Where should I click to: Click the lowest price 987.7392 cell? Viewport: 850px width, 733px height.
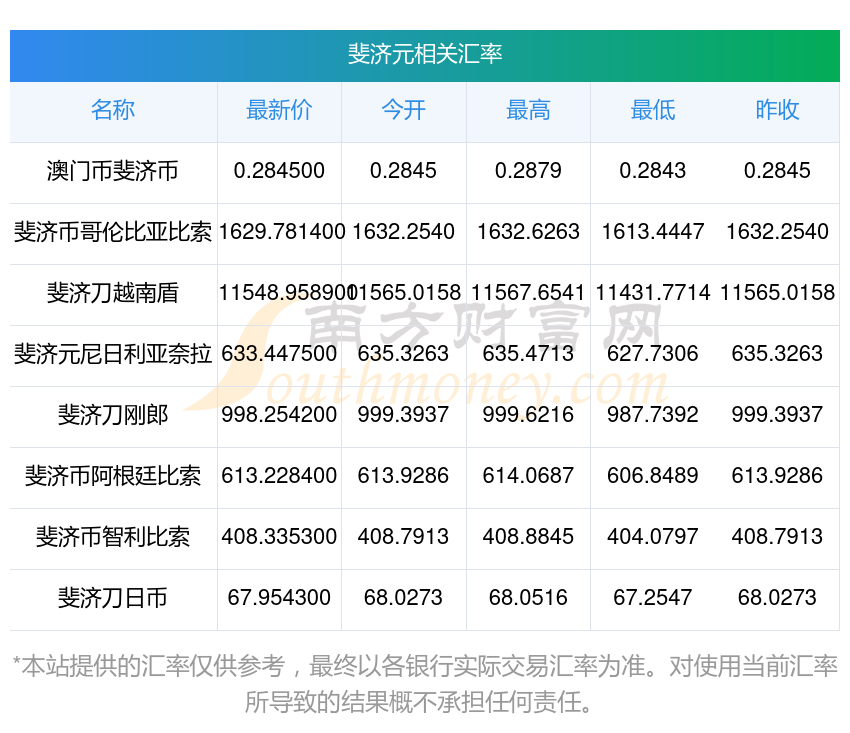[652, 415]
